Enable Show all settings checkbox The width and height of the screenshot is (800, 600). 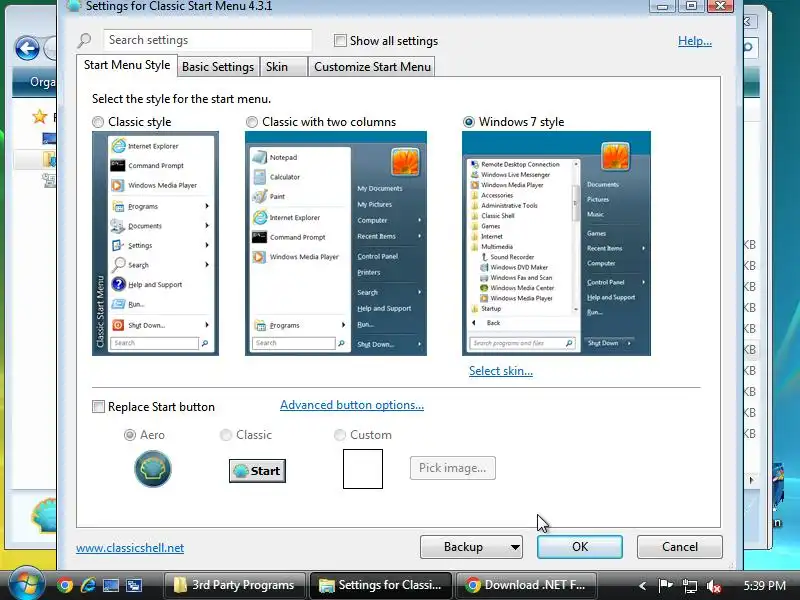pyautogui.click(x=340, y=40)
